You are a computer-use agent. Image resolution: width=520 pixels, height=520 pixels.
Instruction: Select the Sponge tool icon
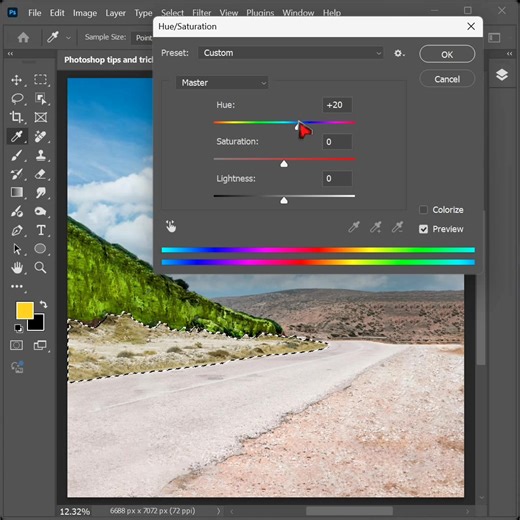(40, 211)
